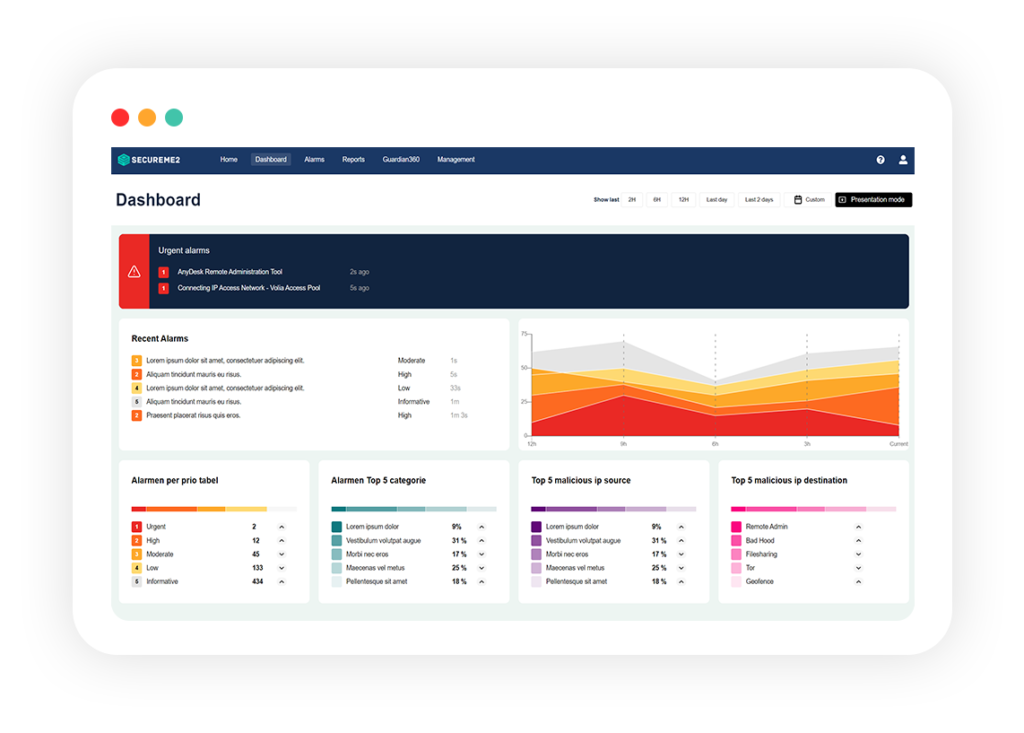Click swatch beside Geofence
Image resolution: width=1024 pixels, height=733 pixels.
pyautogui.click(x=736, y=581)
